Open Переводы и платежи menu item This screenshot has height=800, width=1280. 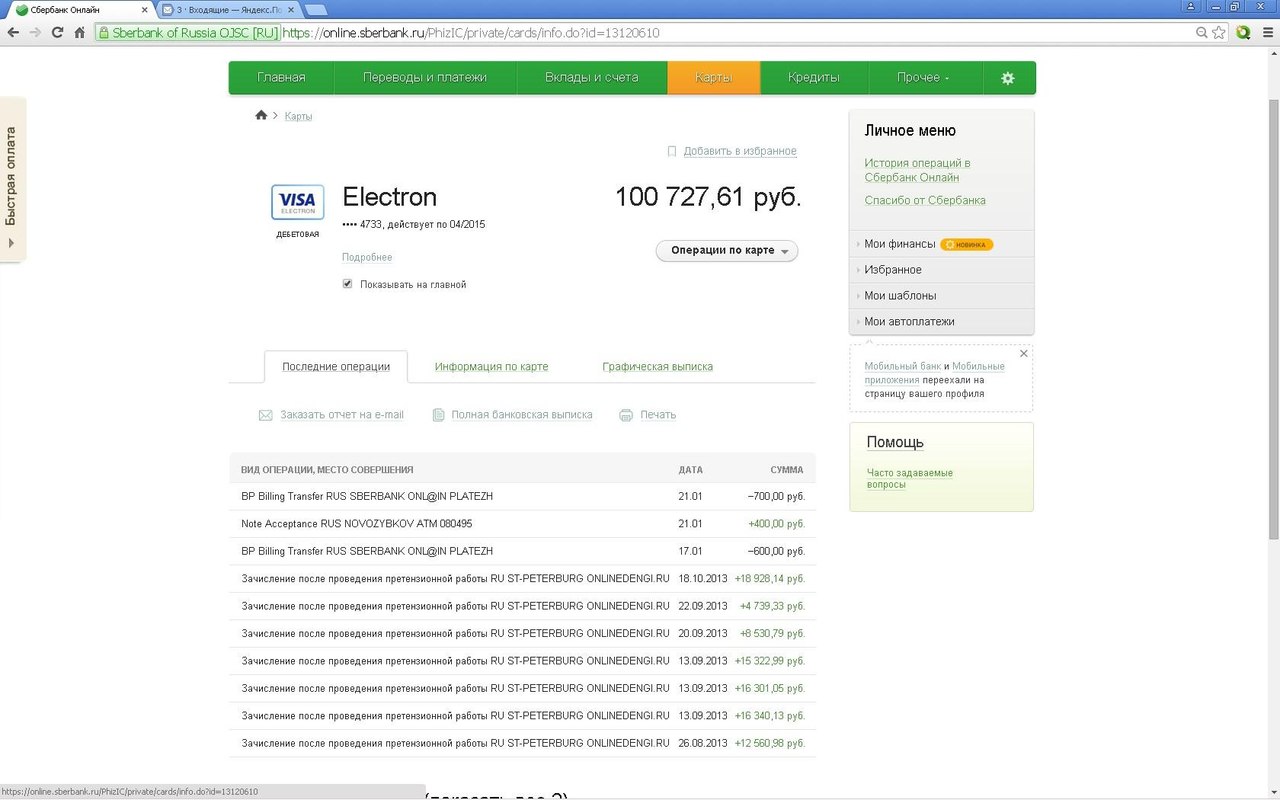[x=425, y=78]
